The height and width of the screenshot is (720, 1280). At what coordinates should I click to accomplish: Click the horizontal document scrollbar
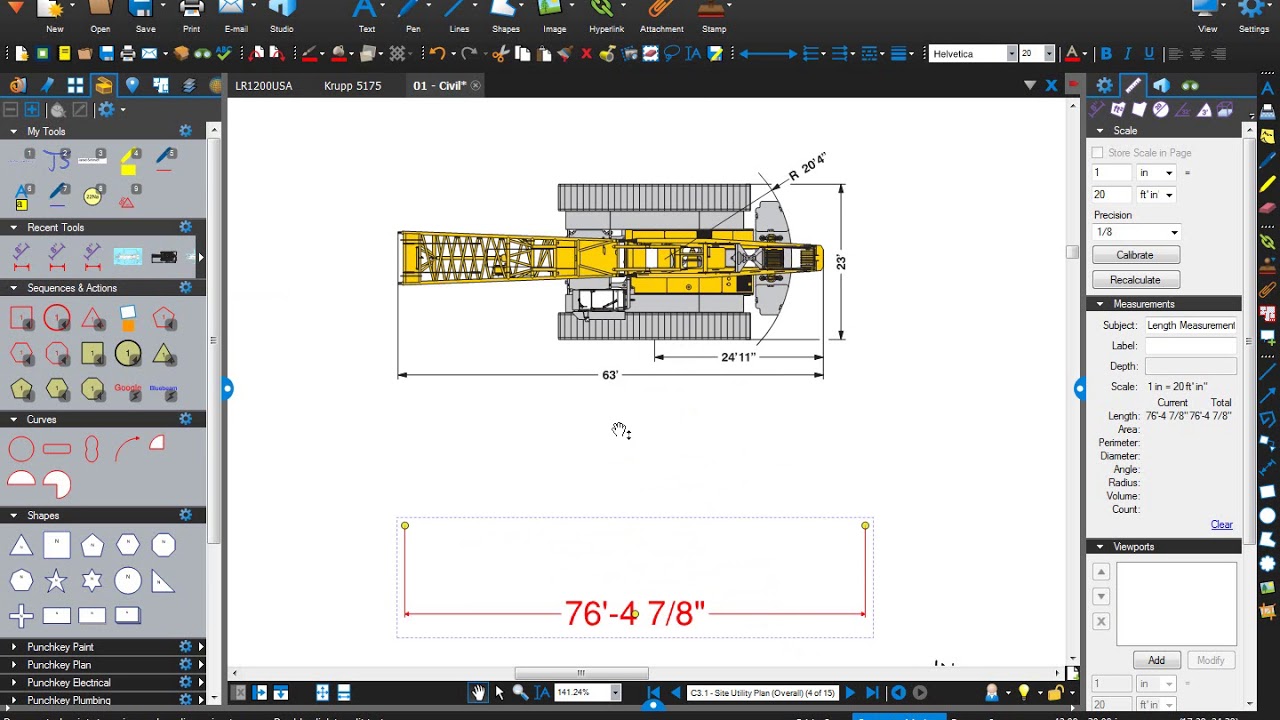(x=581, y=673)
